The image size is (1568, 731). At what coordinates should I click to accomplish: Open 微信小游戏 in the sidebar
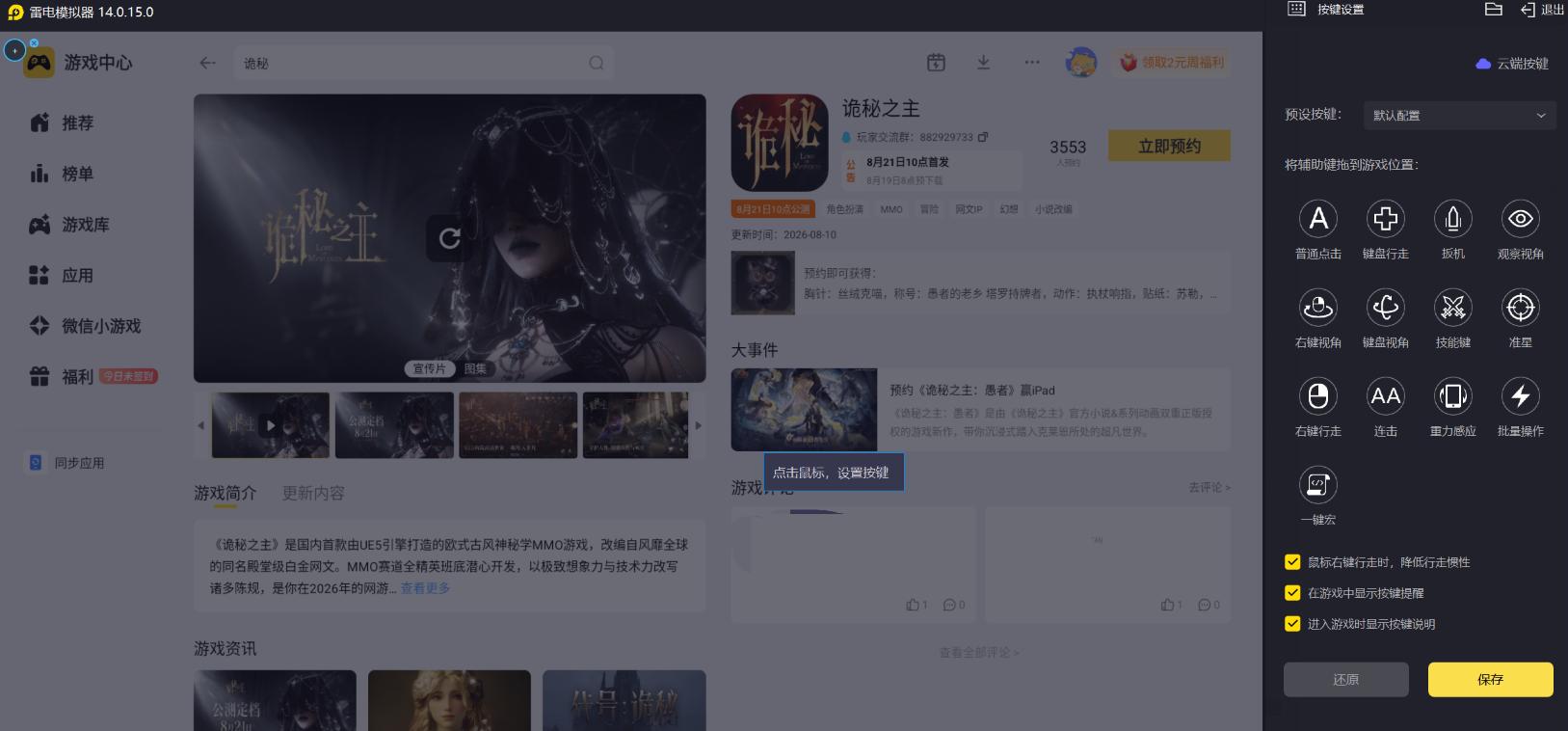85,326
